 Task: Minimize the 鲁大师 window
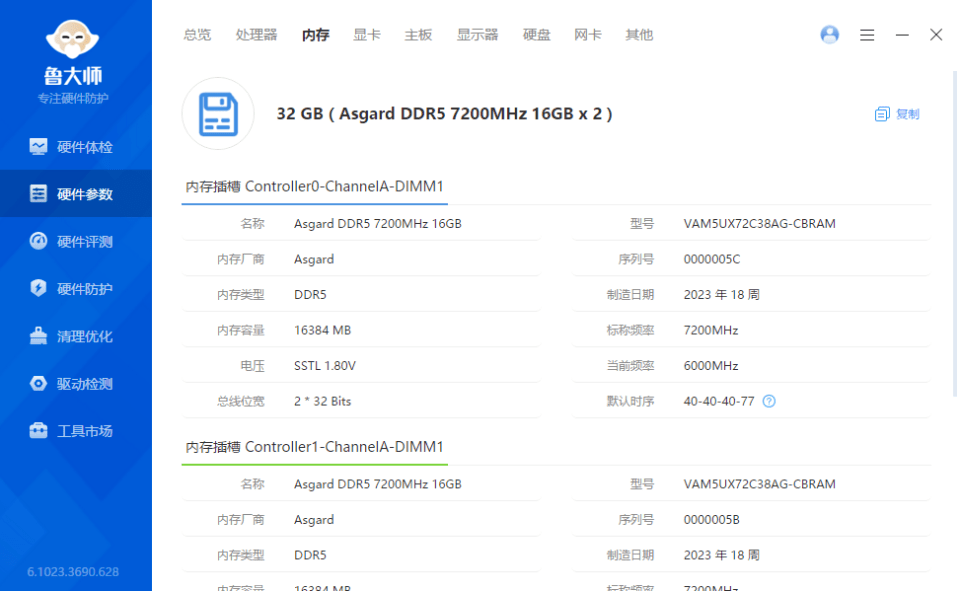(x=902, y=35)
